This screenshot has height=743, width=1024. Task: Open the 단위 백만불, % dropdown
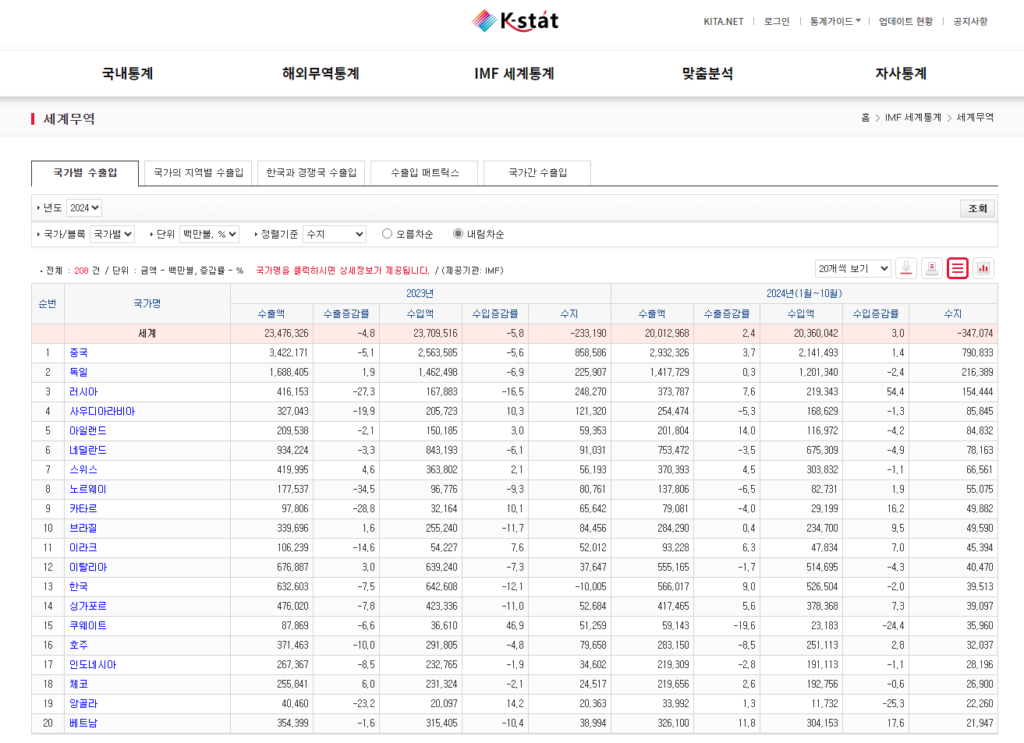point(209,234)
